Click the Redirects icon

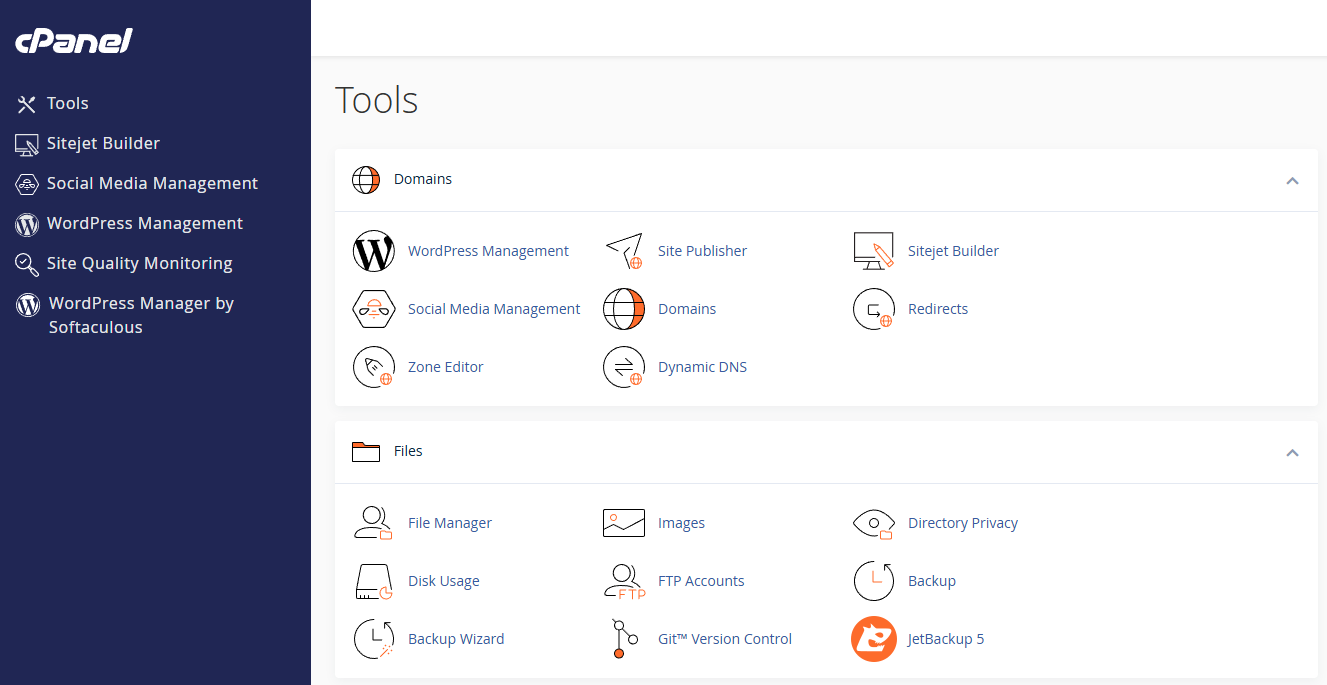click(x=873, y=309)
